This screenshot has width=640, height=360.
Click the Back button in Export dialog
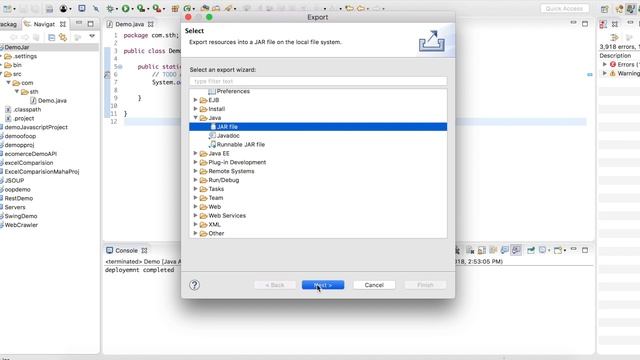coord(275,285)
